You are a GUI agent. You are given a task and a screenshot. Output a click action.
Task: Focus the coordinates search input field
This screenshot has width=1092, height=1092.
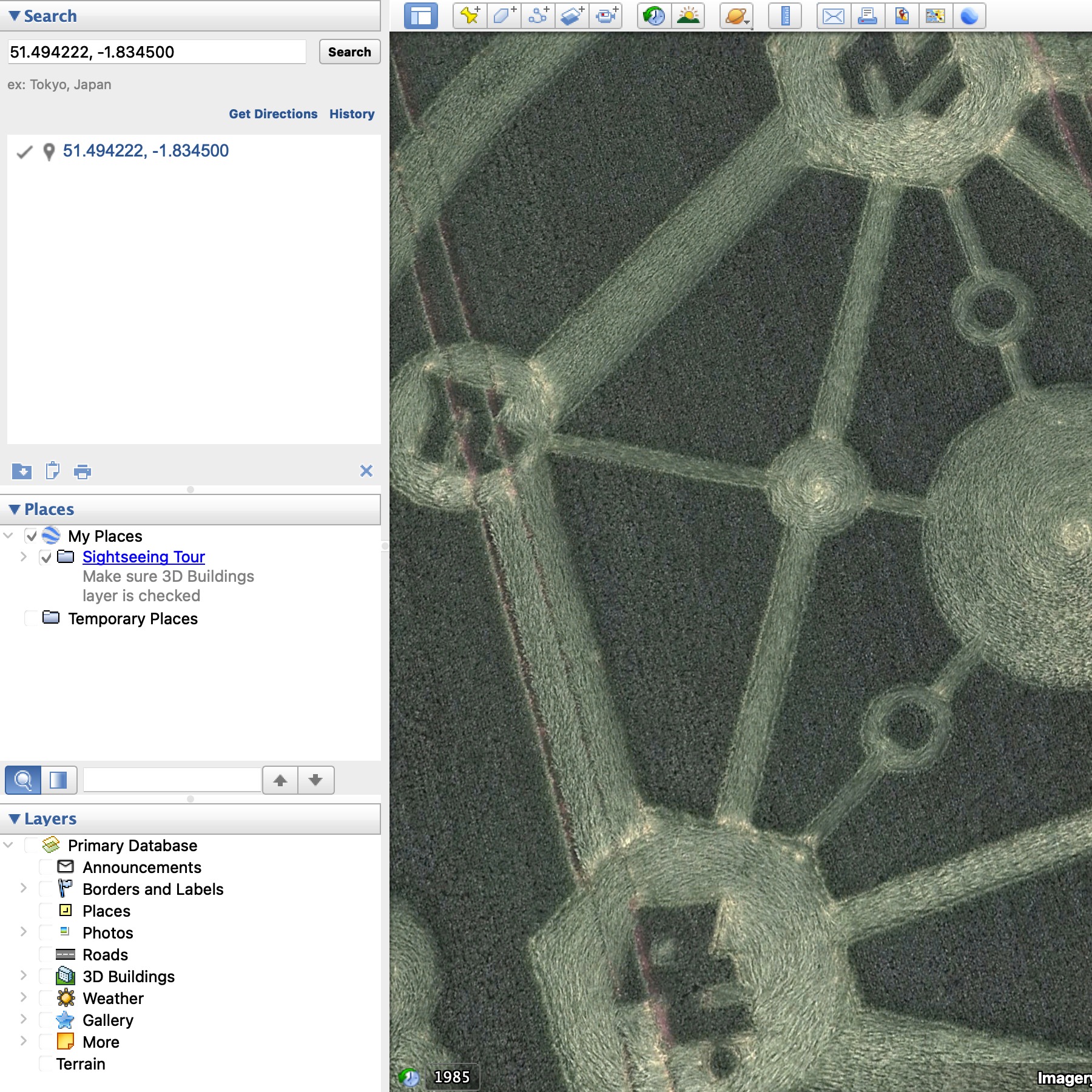click(x=157, y=52)
